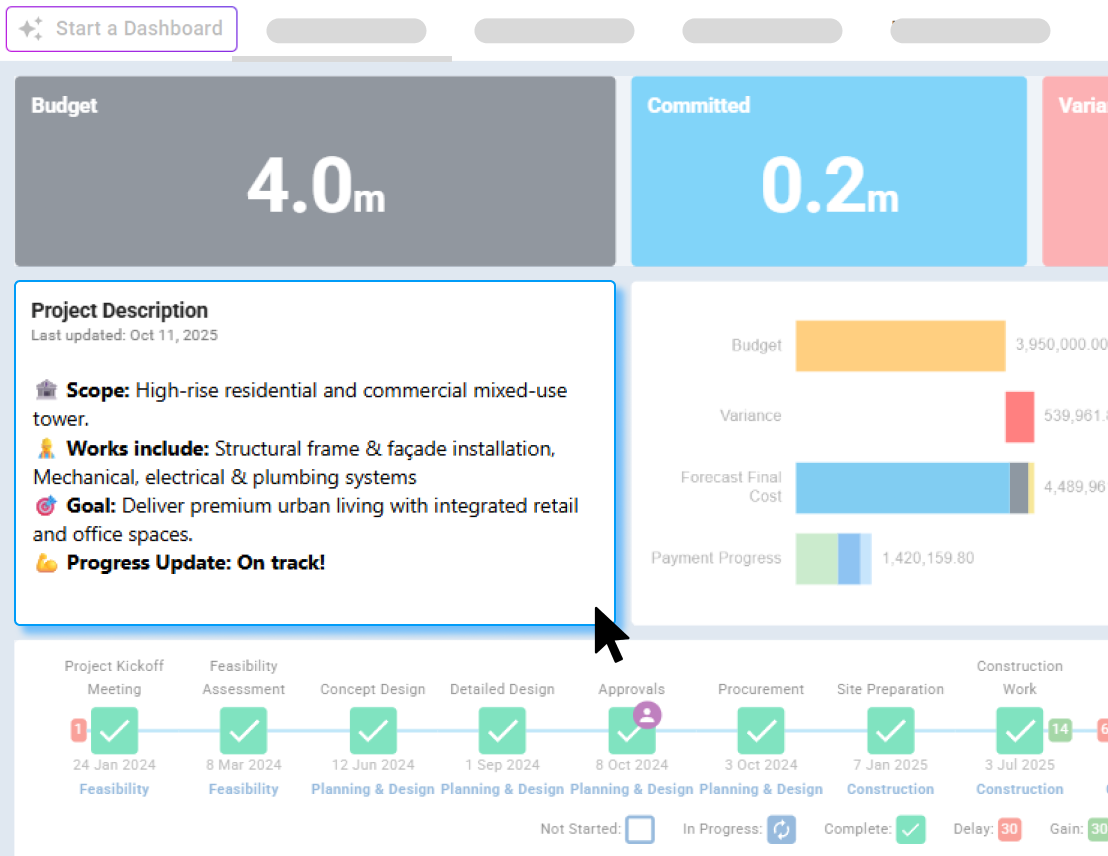Toggle the Not Started checkbox in the legend
This screenshot has width=1108, height=856.
point(640,829)
